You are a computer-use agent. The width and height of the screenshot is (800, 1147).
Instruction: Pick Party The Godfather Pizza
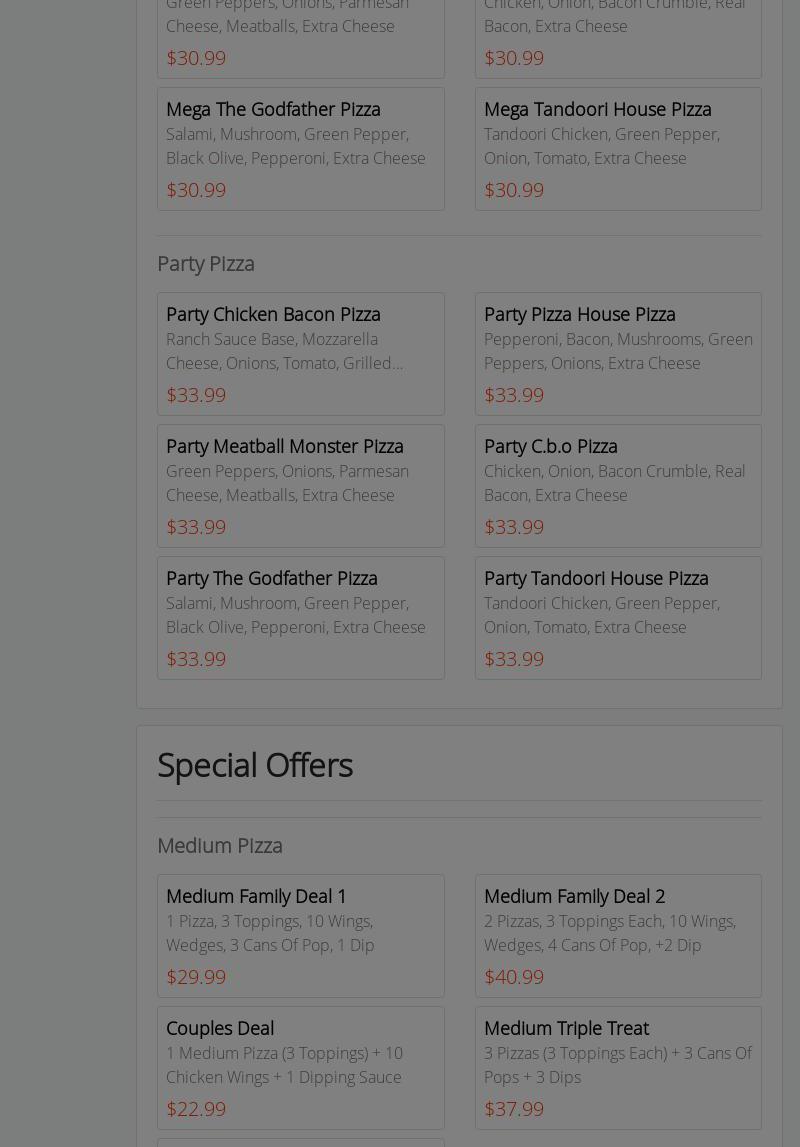click(x=271, y=578)
